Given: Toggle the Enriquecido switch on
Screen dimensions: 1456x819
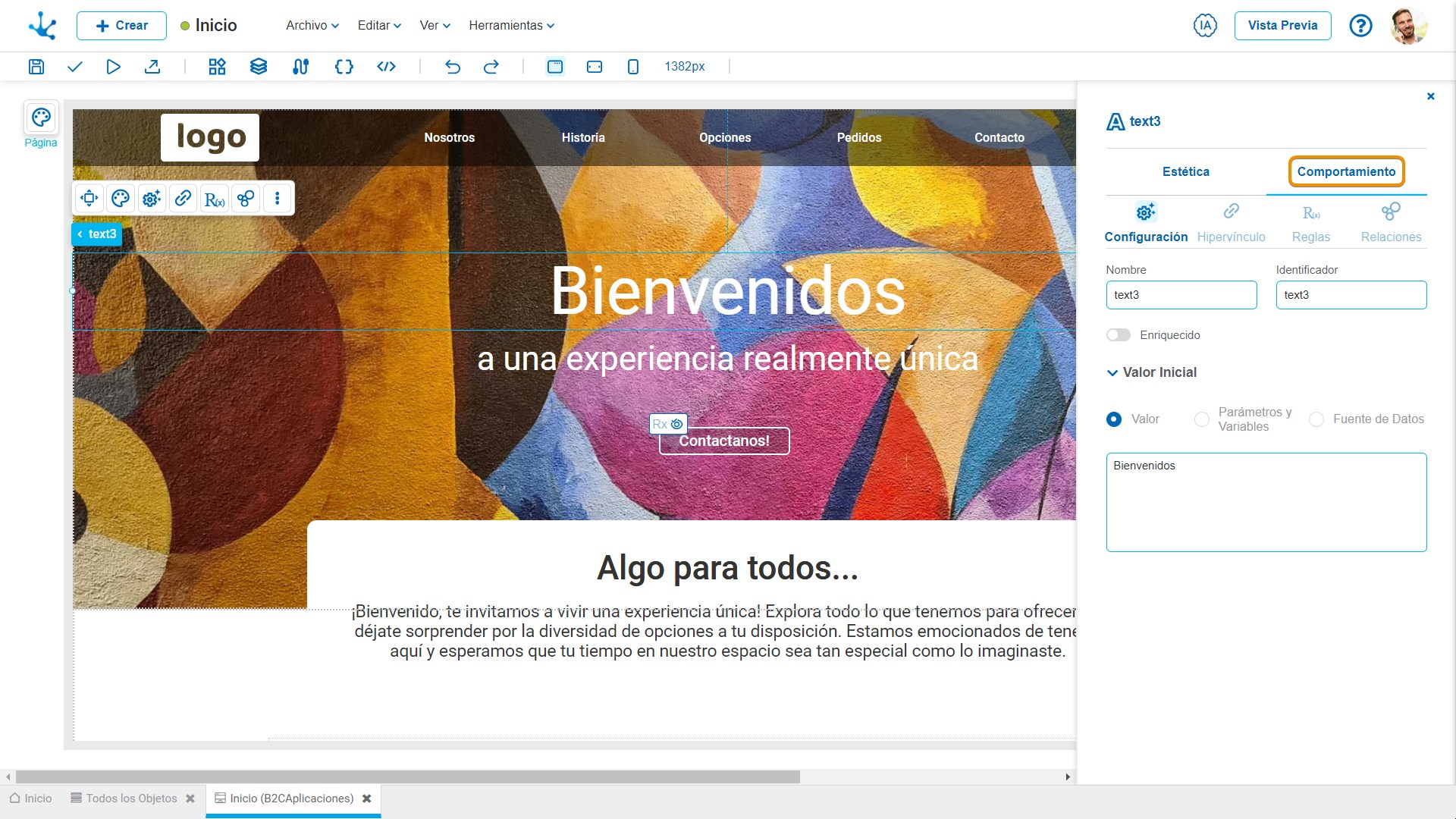Looking at the screenshot, I should point(1117,335).
